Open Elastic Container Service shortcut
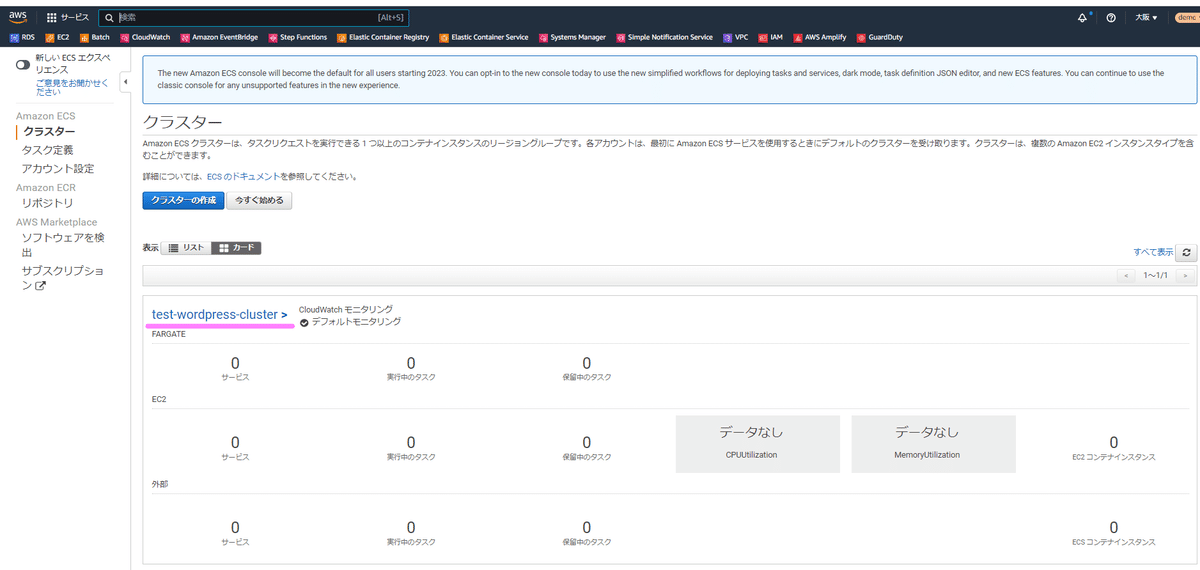Image resolution: width=1200 pixels, height=570 pixels. click(x=483, y=37)
